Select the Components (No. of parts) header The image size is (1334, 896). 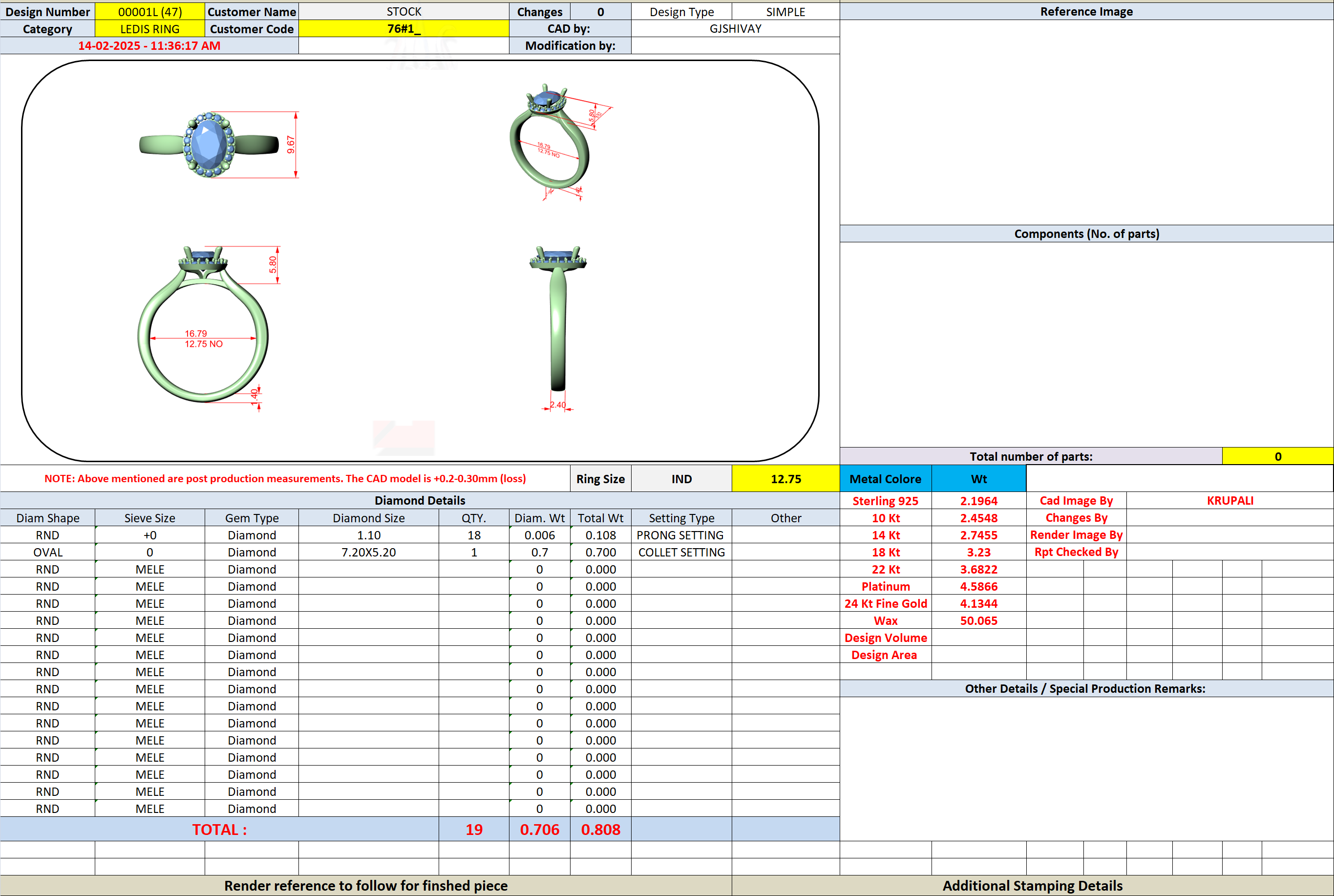[x=1086, y=234]
